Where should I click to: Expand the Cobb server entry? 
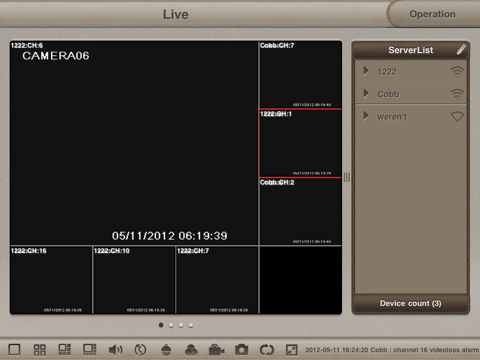point(366,93)
